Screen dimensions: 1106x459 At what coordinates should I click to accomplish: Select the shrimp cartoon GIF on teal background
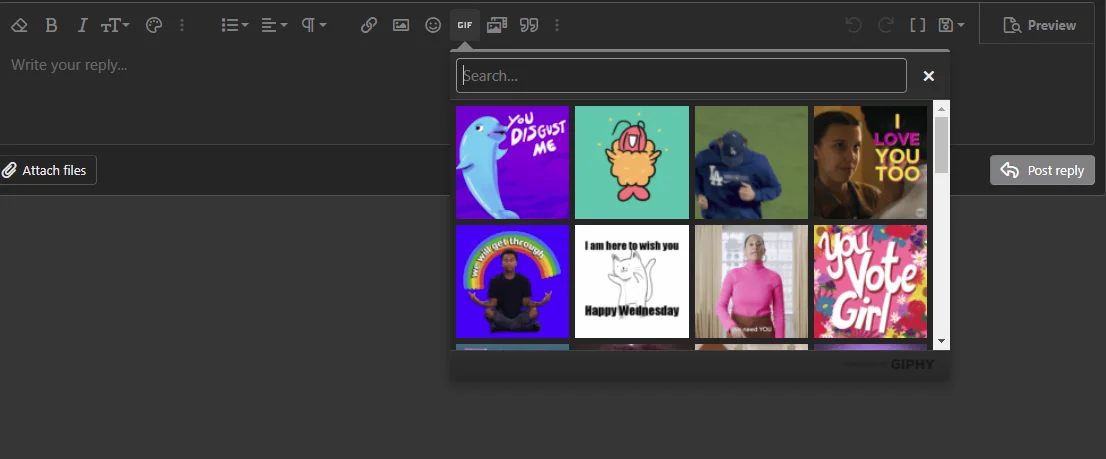(x=631, y=162)
